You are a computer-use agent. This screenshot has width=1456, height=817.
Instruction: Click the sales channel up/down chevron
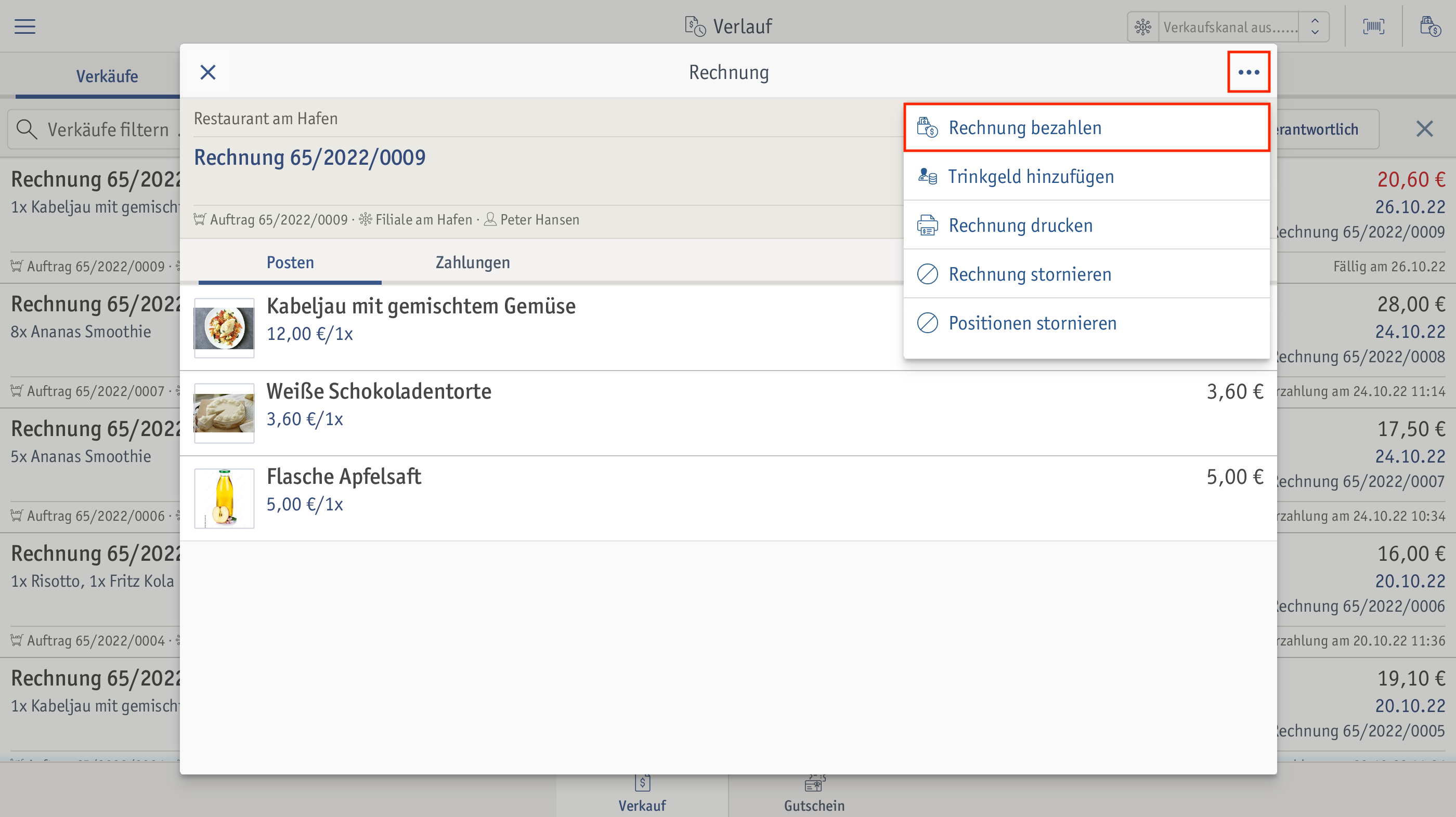pyautogui.click(x=1315, y=27)
